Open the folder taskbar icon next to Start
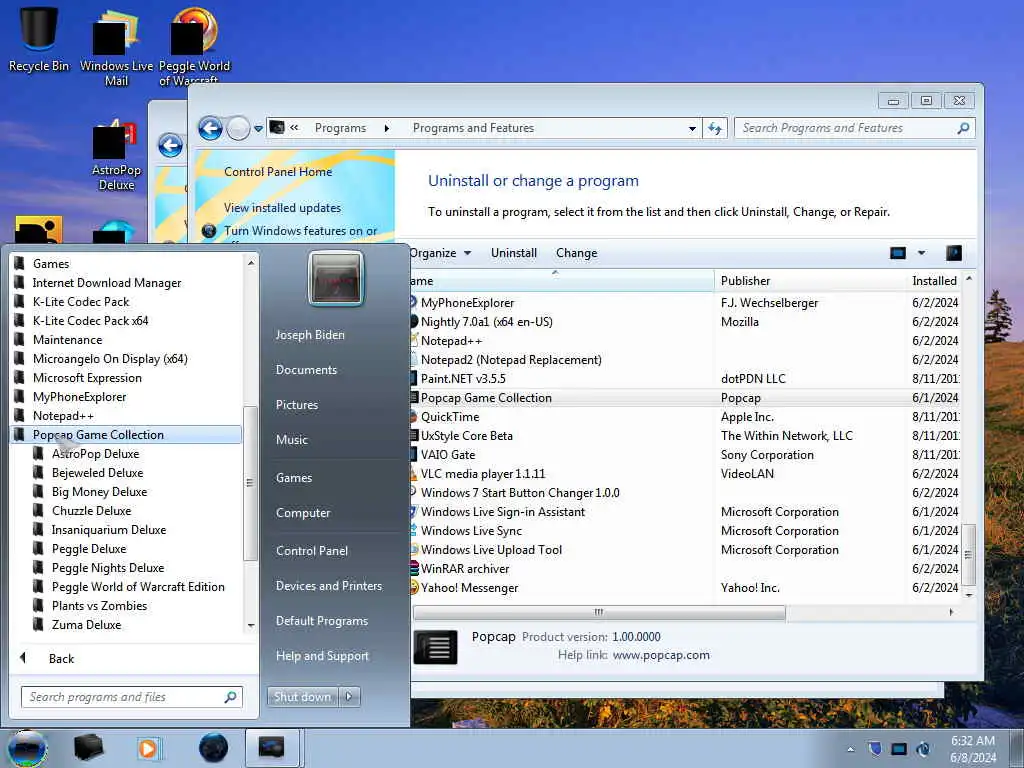 [88, 748]
